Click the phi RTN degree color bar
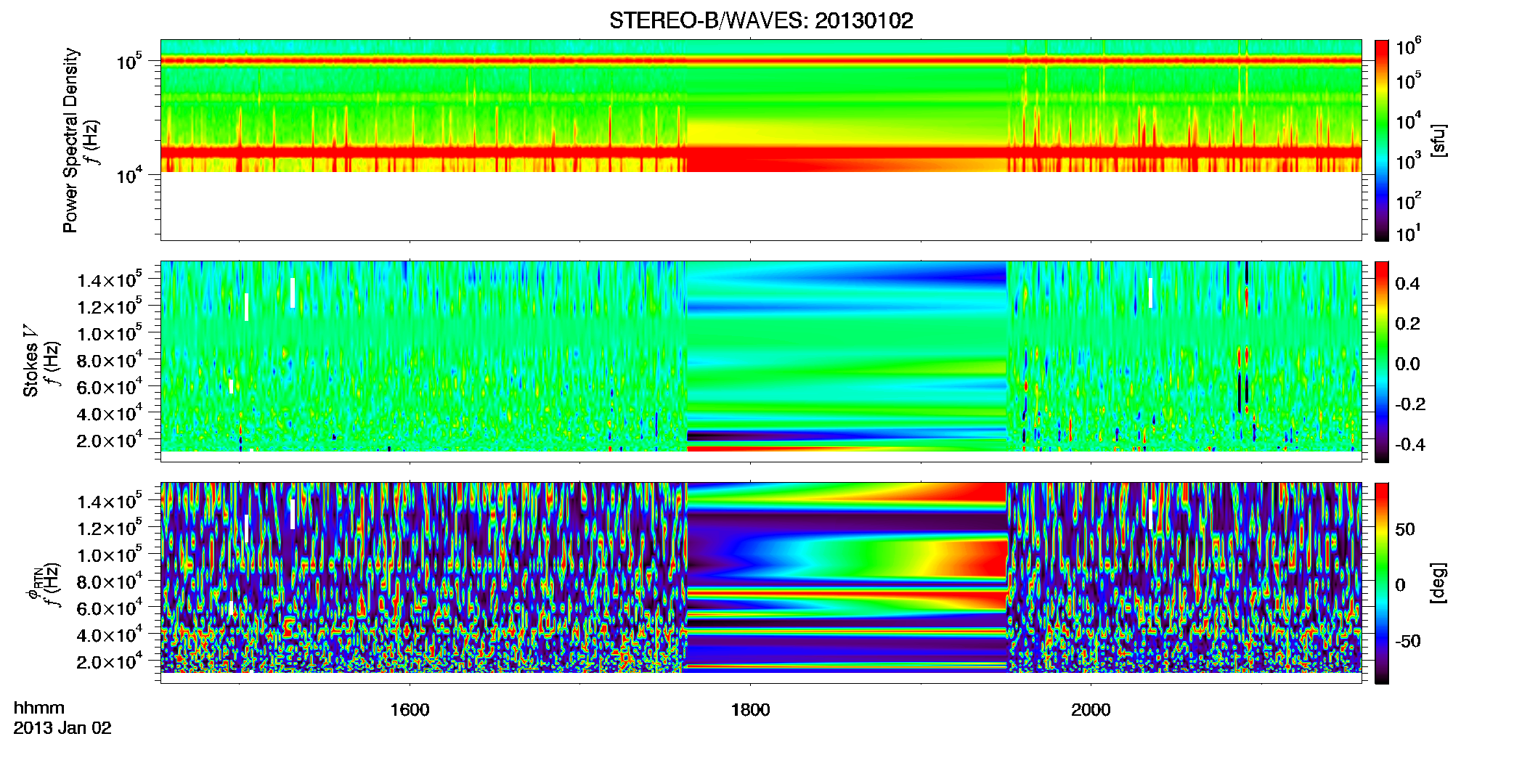The height and width of the screenshot is (784, 1522). click(1382, 583)
